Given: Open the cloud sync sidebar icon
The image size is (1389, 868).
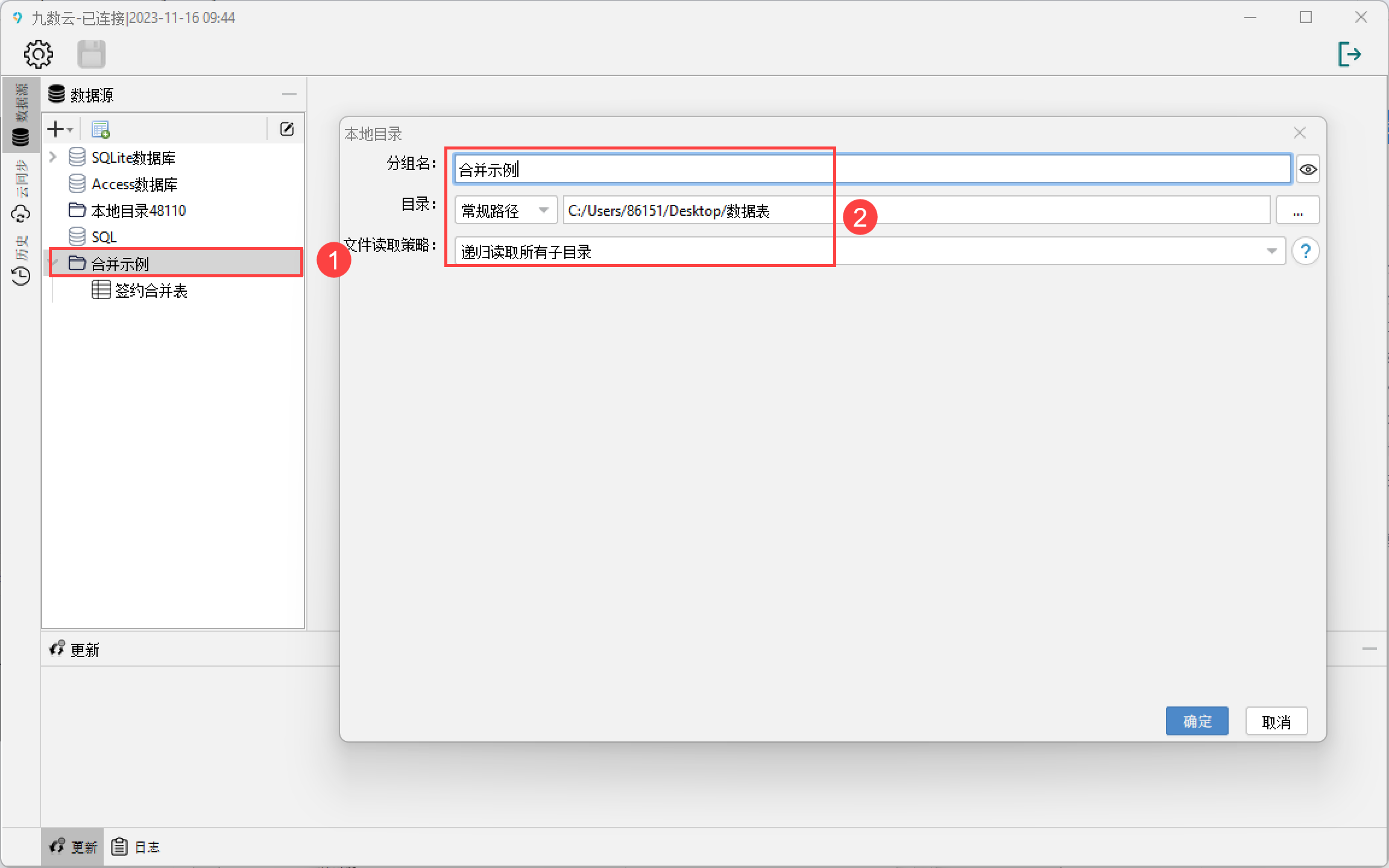Looking at the screenshot, I should [21, 214].
